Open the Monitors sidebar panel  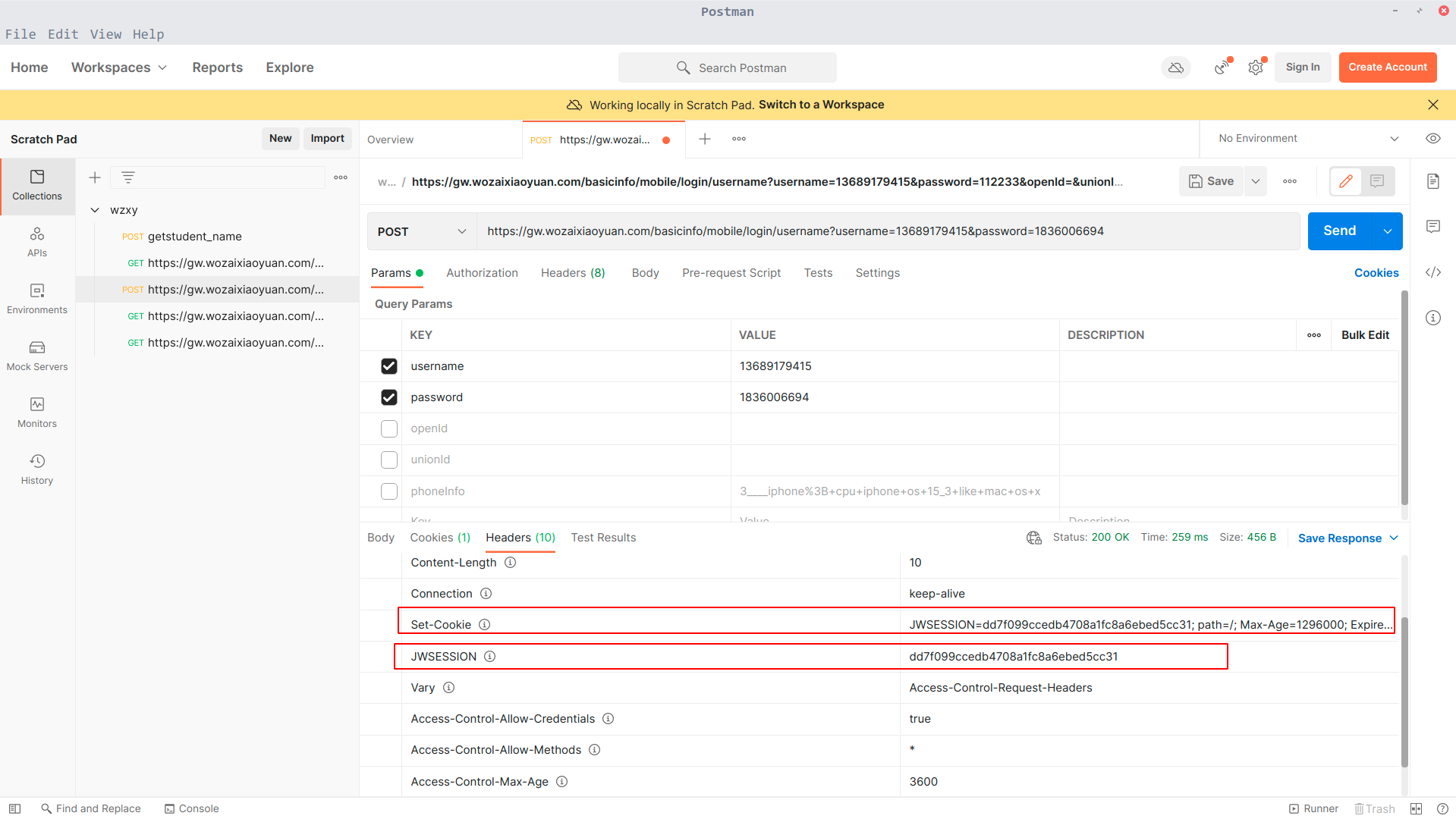point(37,413)
